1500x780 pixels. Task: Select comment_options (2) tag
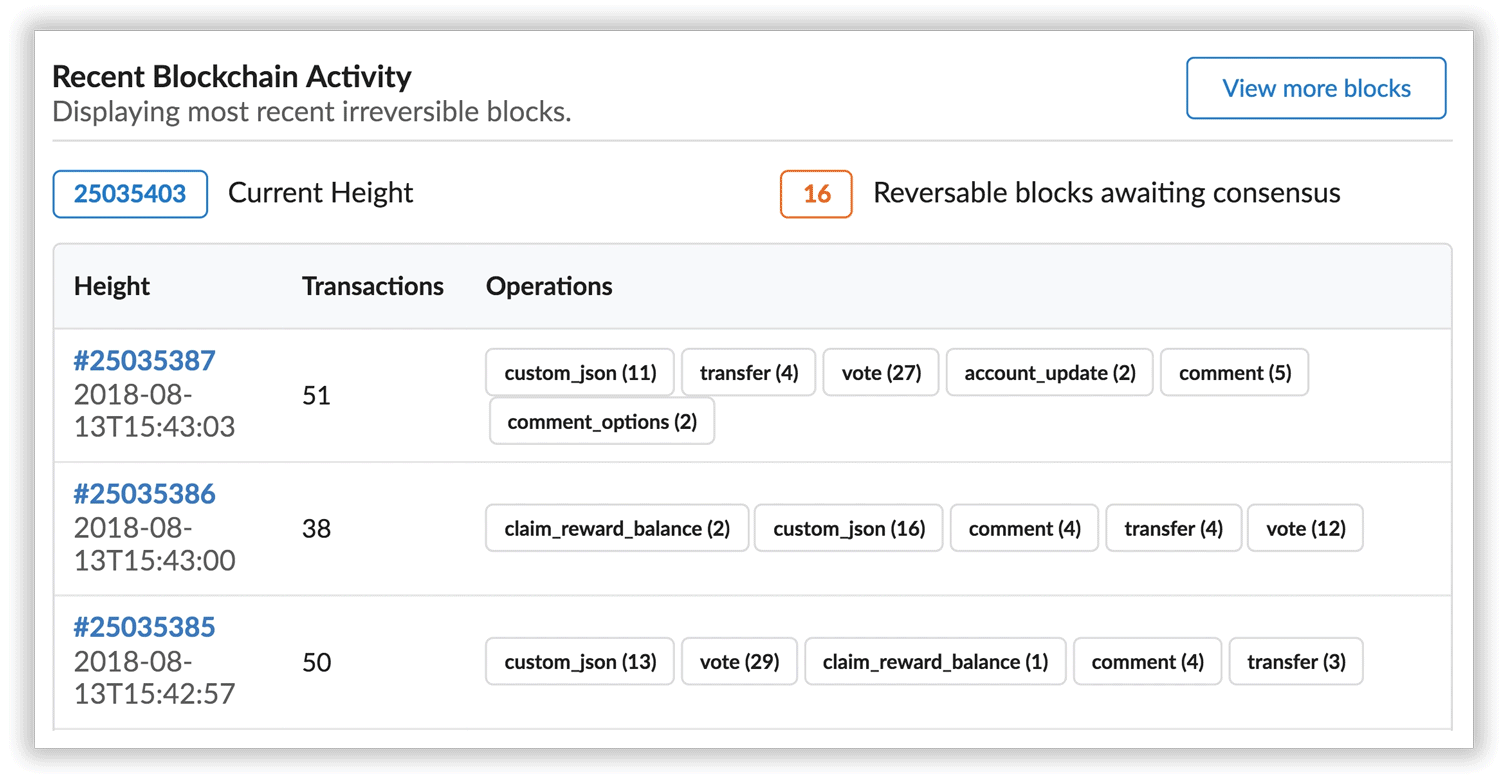tap(602, 422)
